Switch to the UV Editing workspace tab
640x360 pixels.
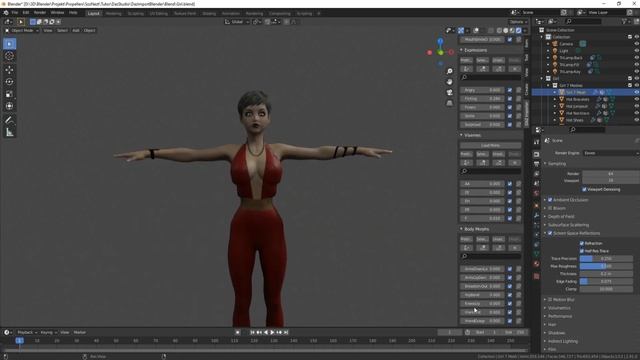(158, 13)
